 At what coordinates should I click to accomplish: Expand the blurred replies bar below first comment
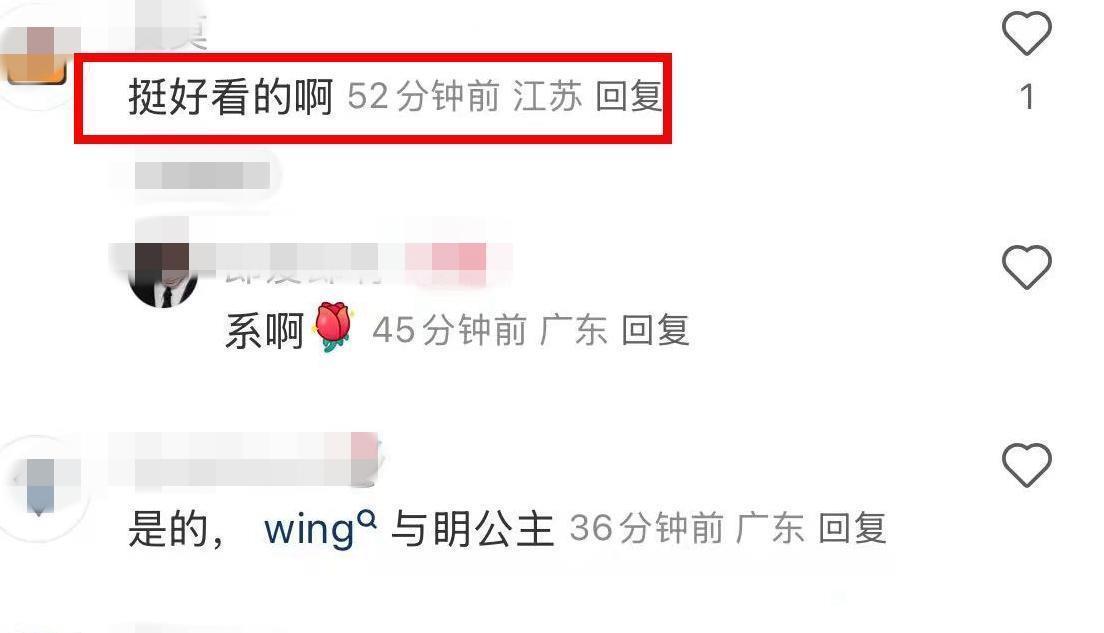(x=202, y=175)
